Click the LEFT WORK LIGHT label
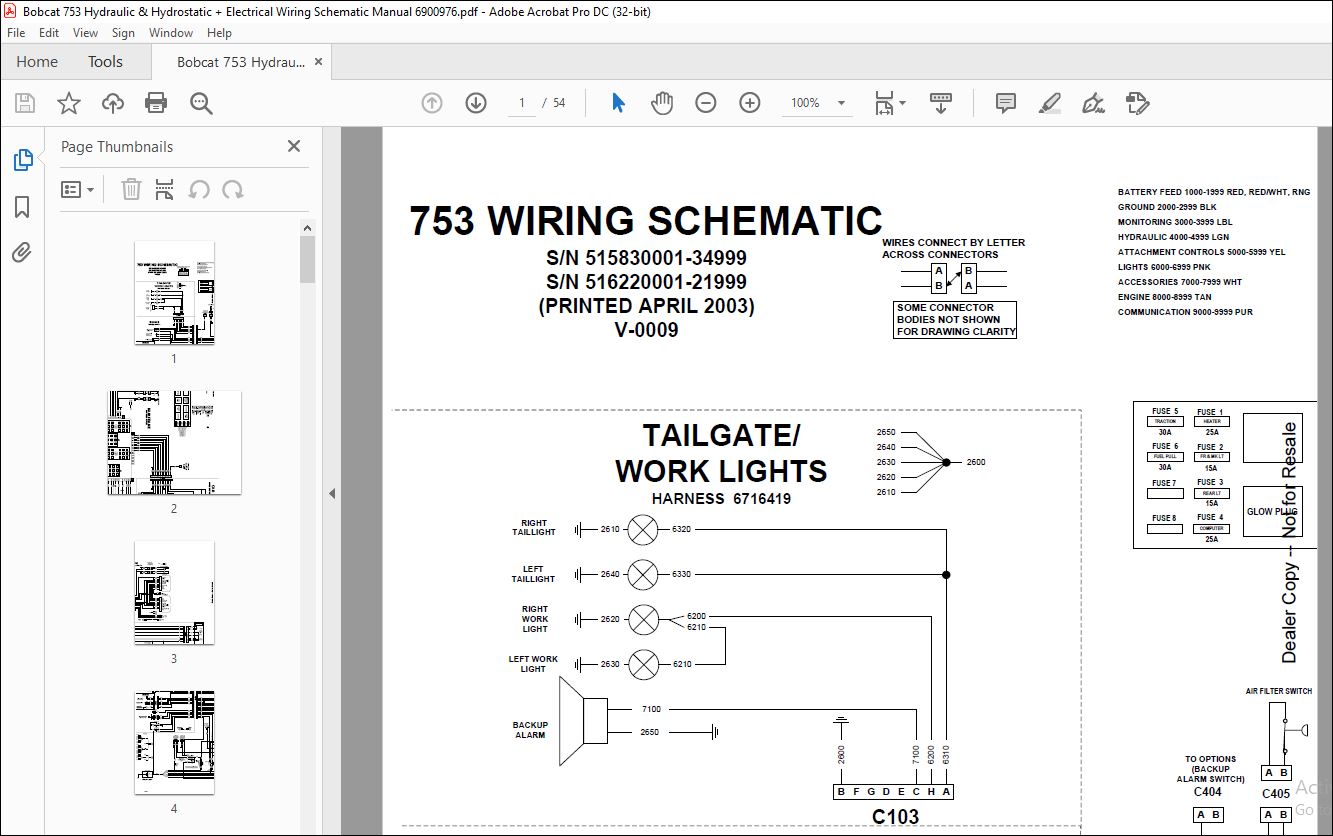The image size is (1333, 836). click(533, 664)
